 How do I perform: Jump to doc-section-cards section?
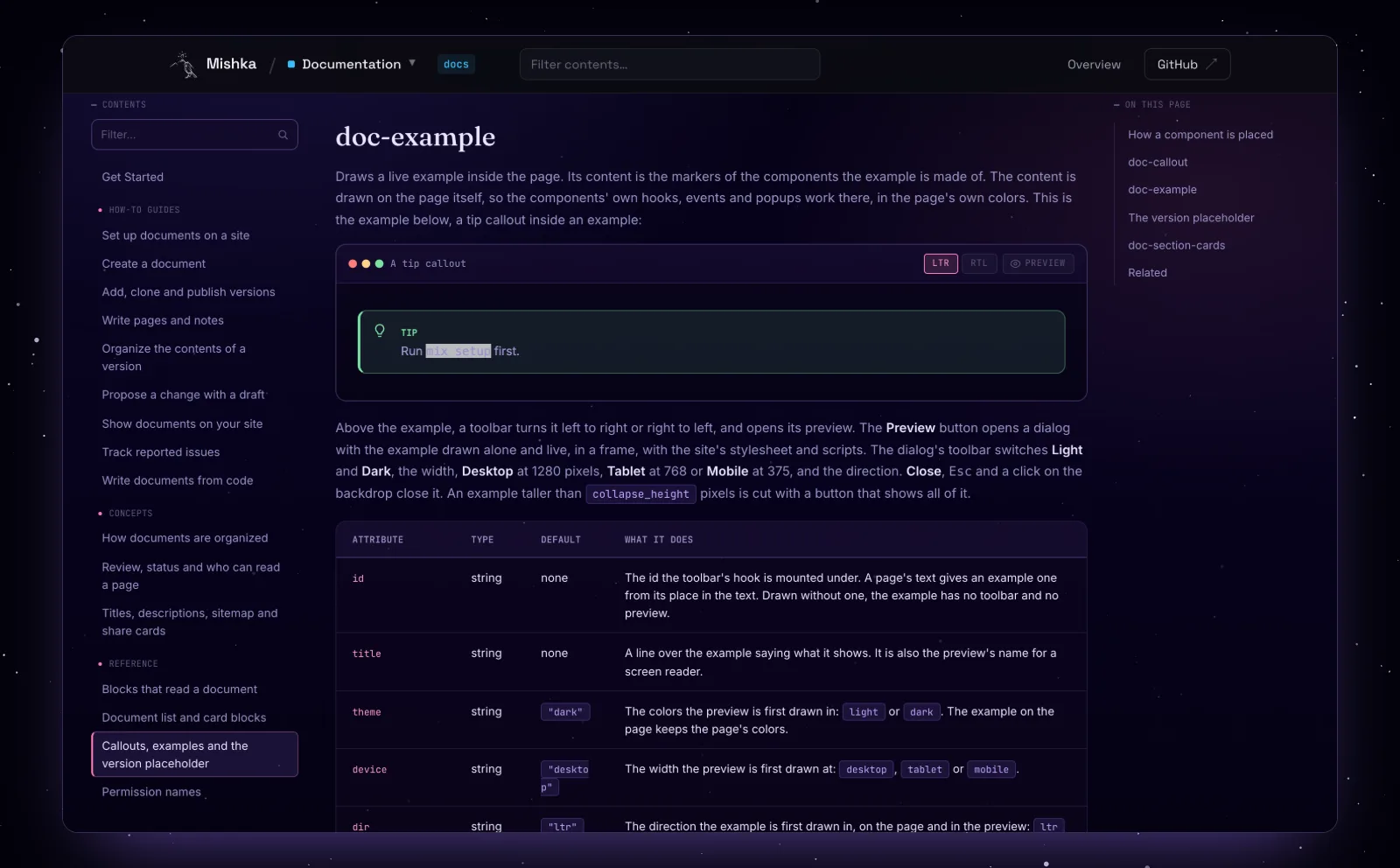[x=1176, y=245]
